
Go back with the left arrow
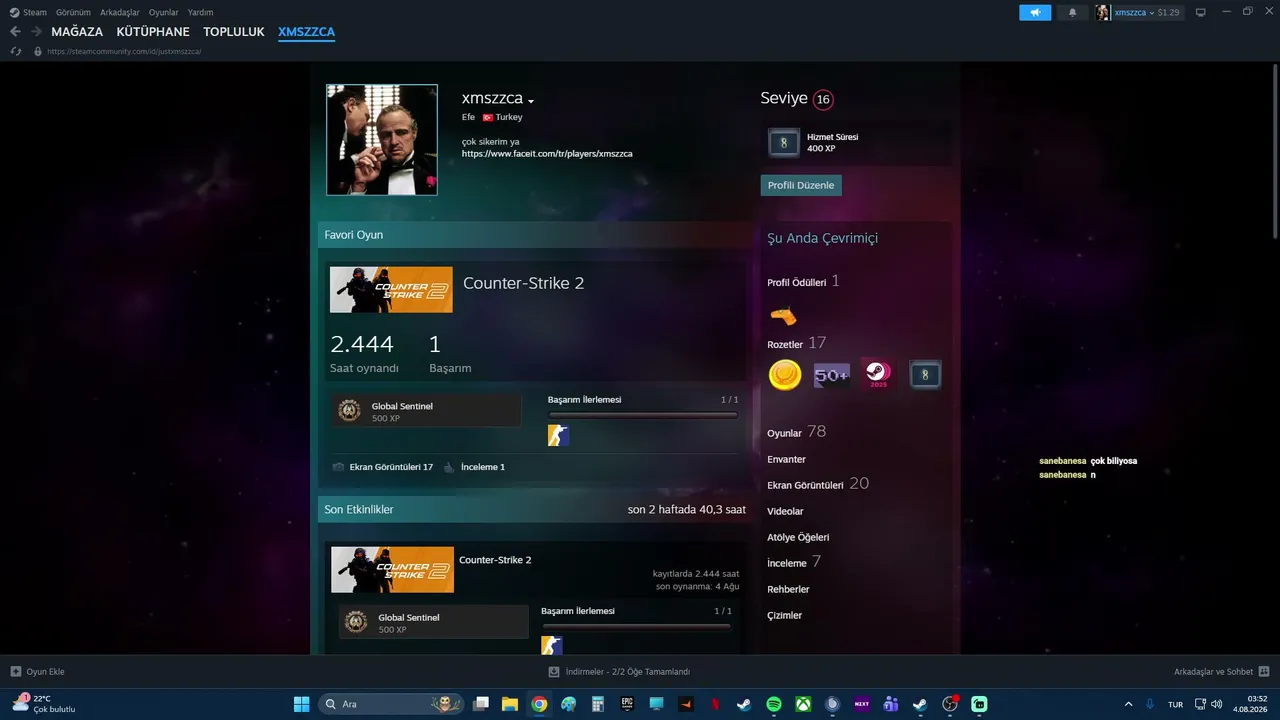15,32
